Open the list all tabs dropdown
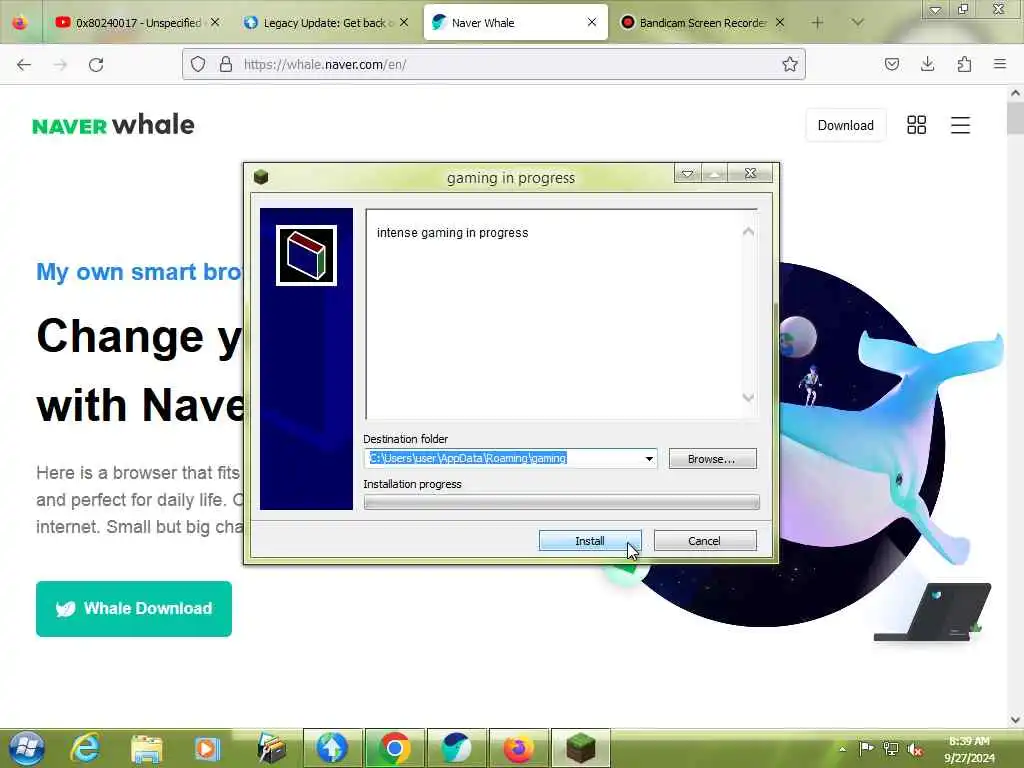 [x=857, y=23]
